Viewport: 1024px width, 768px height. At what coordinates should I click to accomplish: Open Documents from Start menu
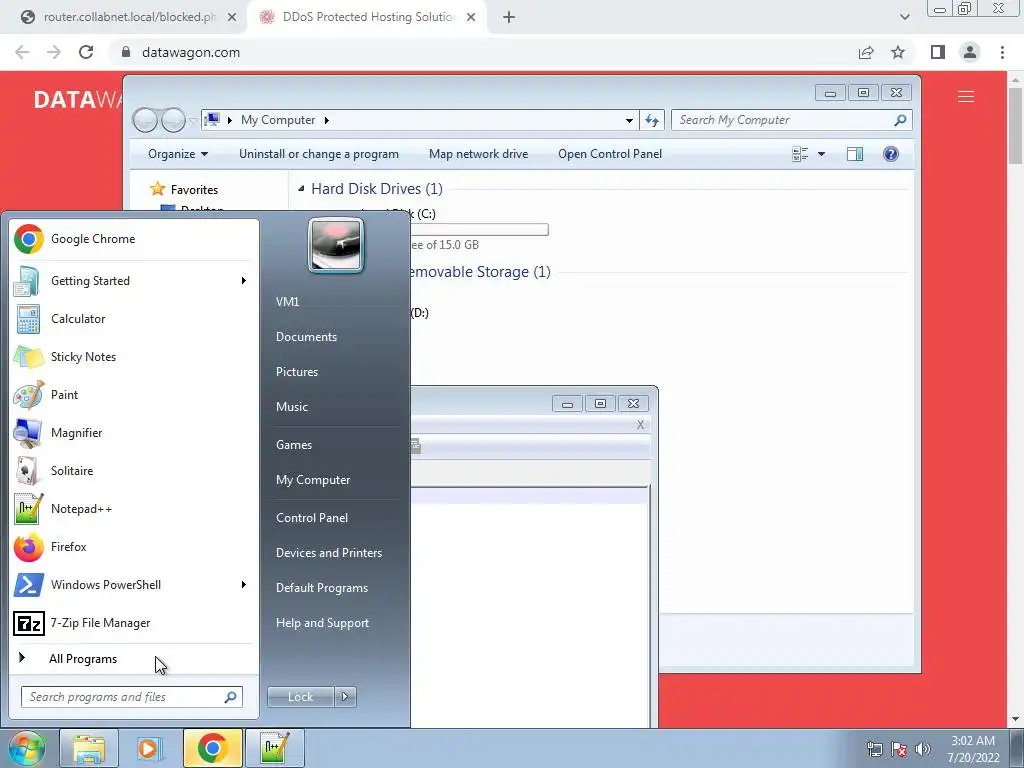(x=306, y=337)
